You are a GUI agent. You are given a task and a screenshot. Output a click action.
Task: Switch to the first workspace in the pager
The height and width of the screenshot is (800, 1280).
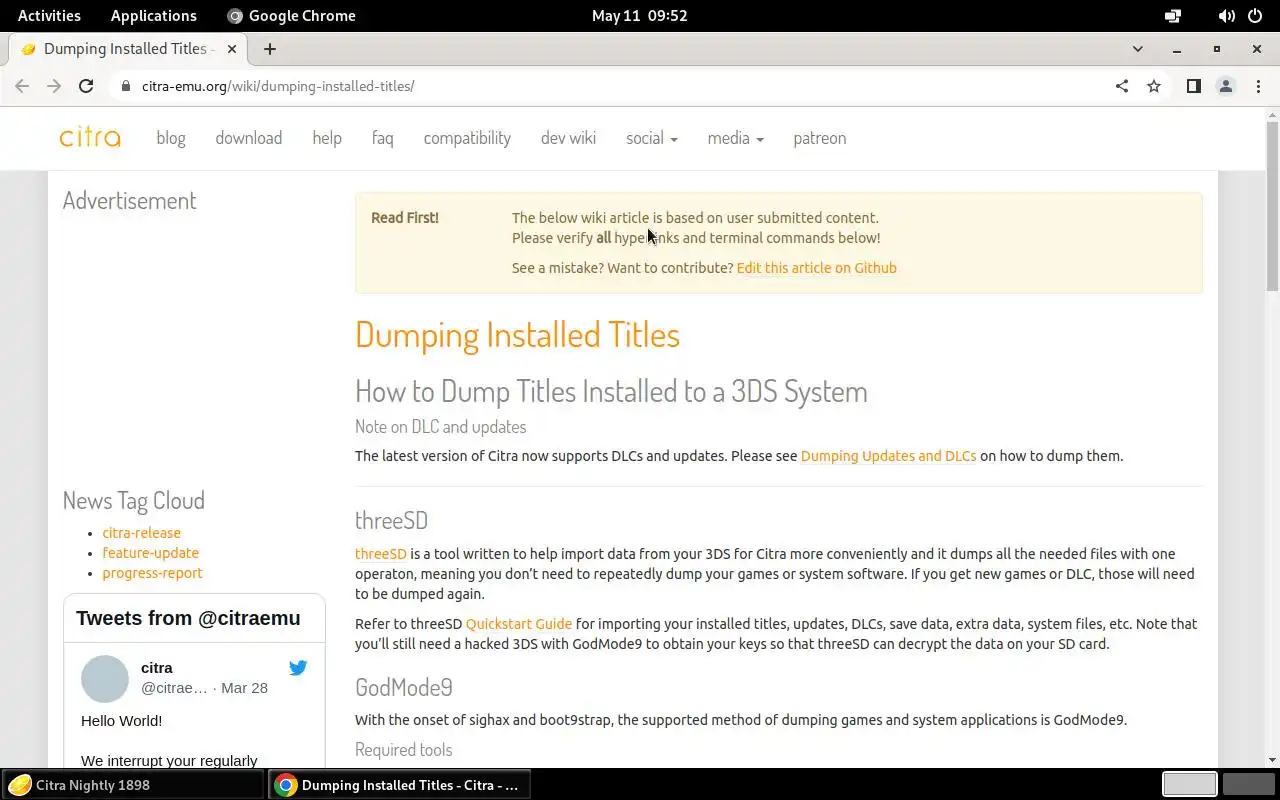click(1189, 785)
